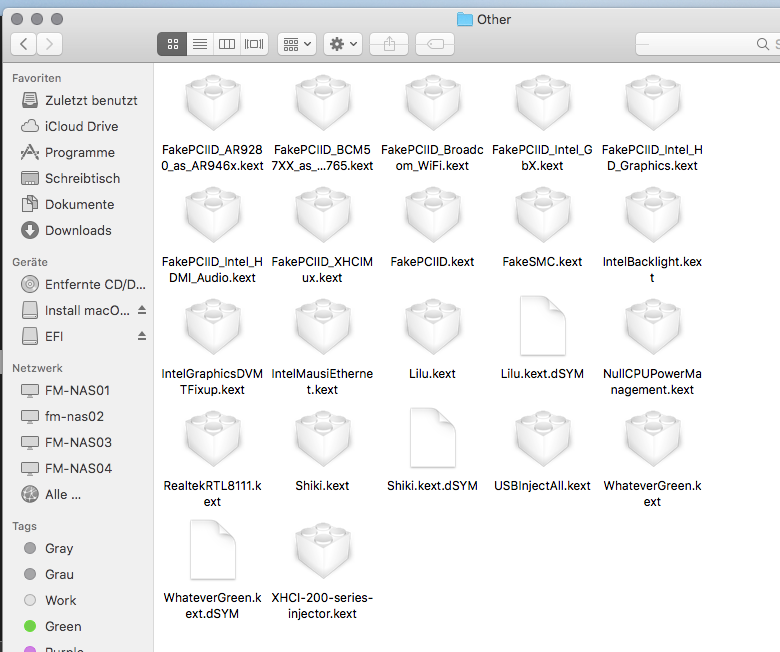Select FakePCIID_XHCIMux.kext icon
The width and height of the screenshot is (780, 652).
point(323,215)
